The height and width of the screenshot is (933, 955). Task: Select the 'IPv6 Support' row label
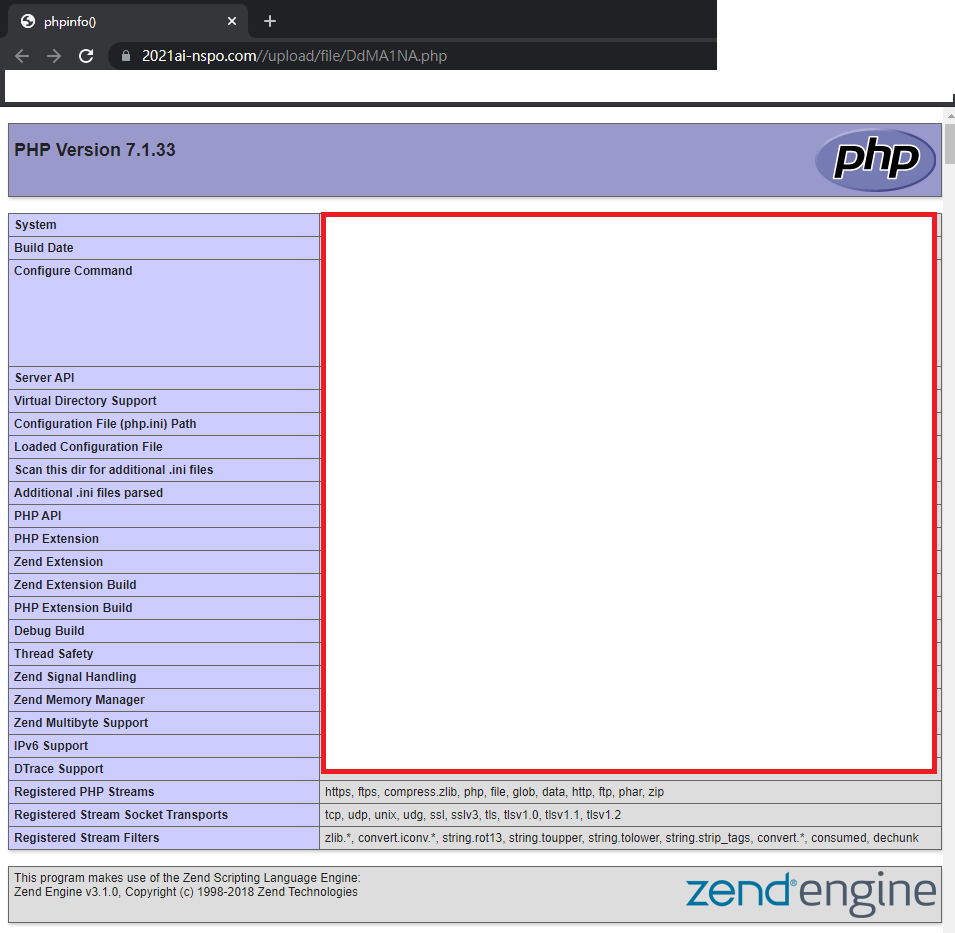click(51, 746)
